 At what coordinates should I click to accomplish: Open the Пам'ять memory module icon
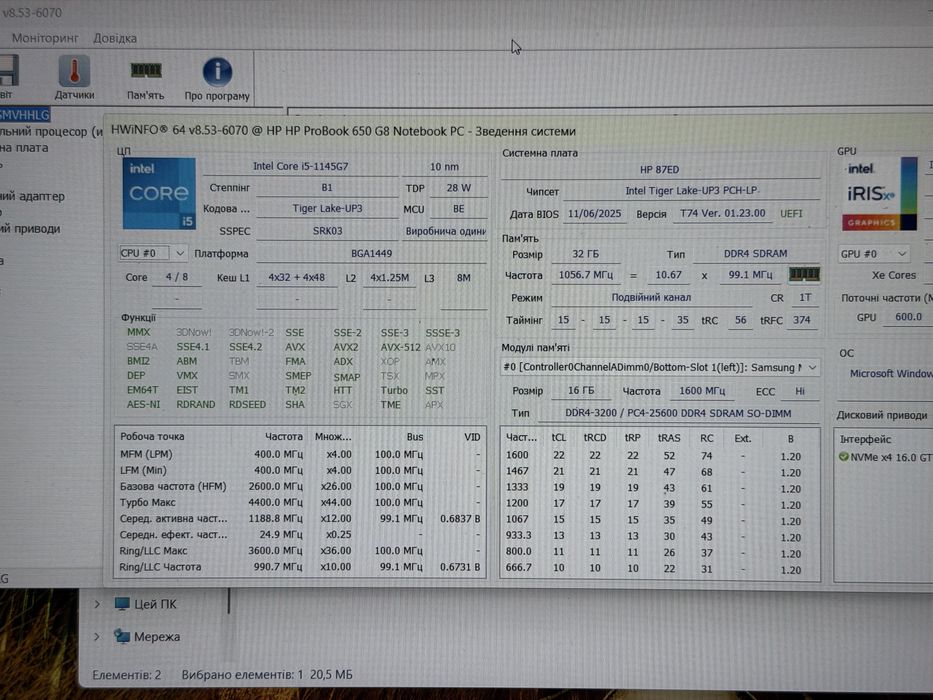point(146,71)
